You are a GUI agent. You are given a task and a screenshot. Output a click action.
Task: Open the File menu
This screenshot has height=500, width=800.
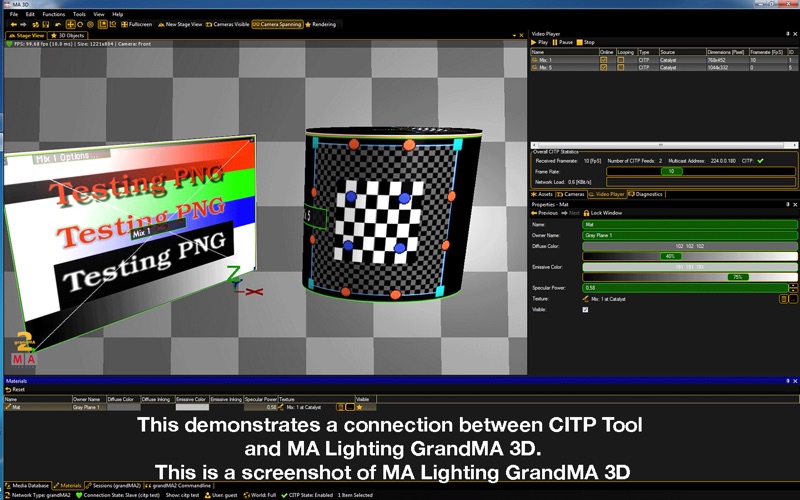[x=14, y=14]
